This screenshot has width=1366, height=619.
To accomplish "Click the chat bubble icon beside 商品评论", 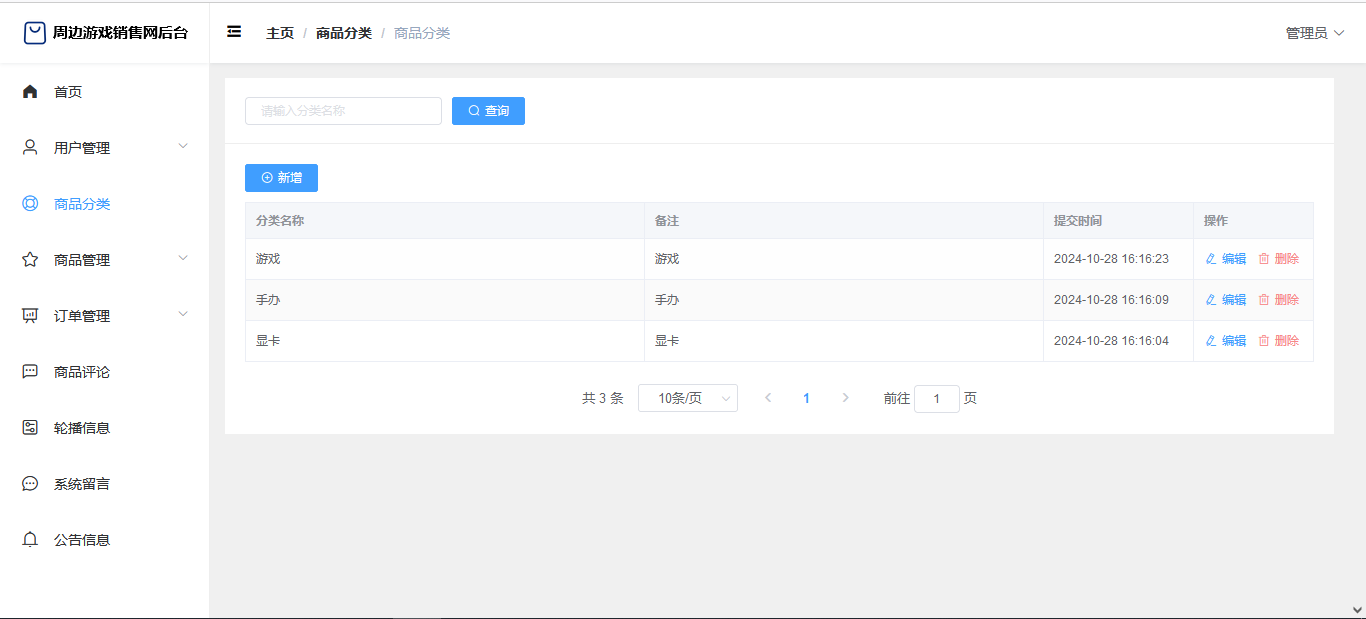I will (30, 372).
